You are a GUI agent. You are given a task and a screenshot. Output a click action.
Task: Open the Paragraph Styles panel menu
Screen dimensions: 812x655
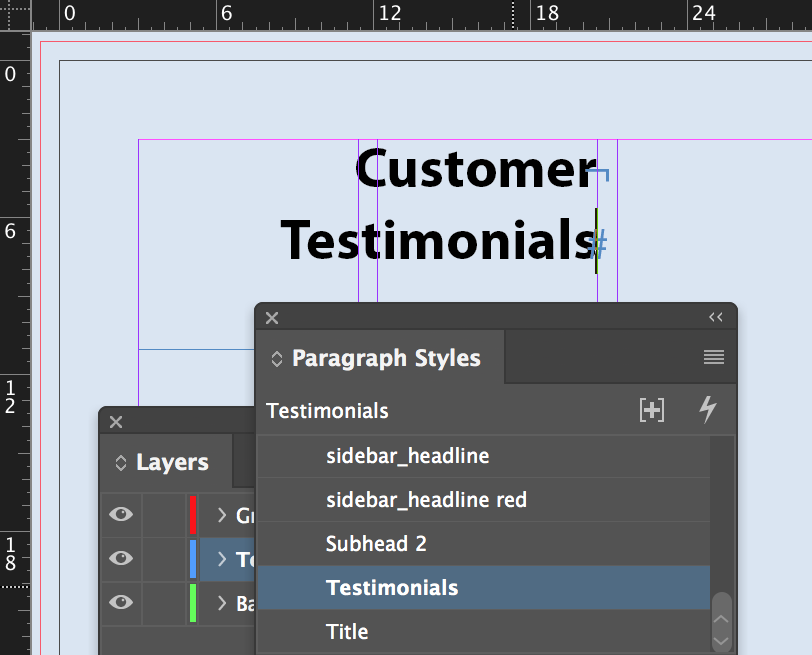pos(714,357)
